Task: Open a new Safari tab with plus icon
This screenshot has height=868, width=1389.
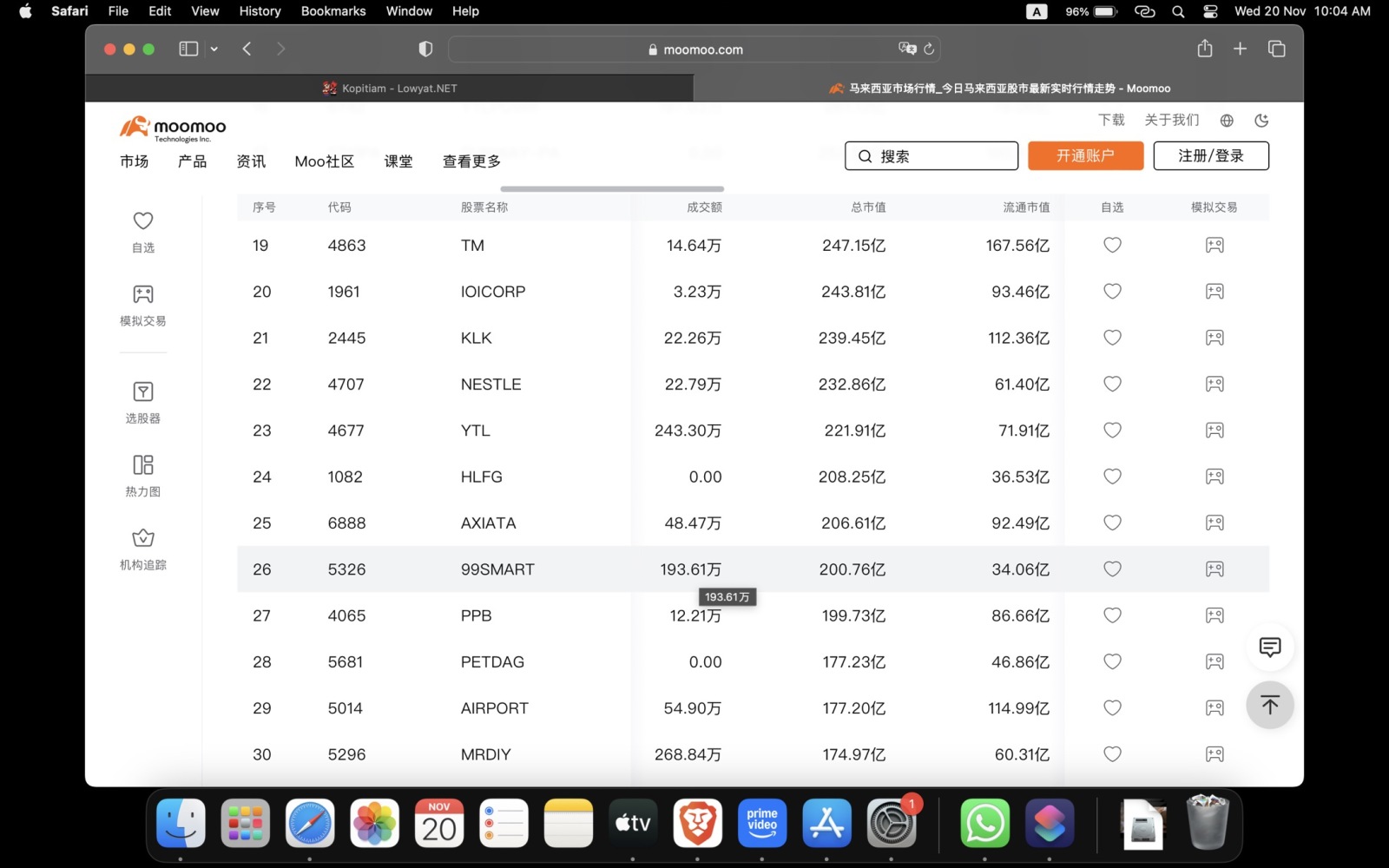Action: [x=1240, y=49]
